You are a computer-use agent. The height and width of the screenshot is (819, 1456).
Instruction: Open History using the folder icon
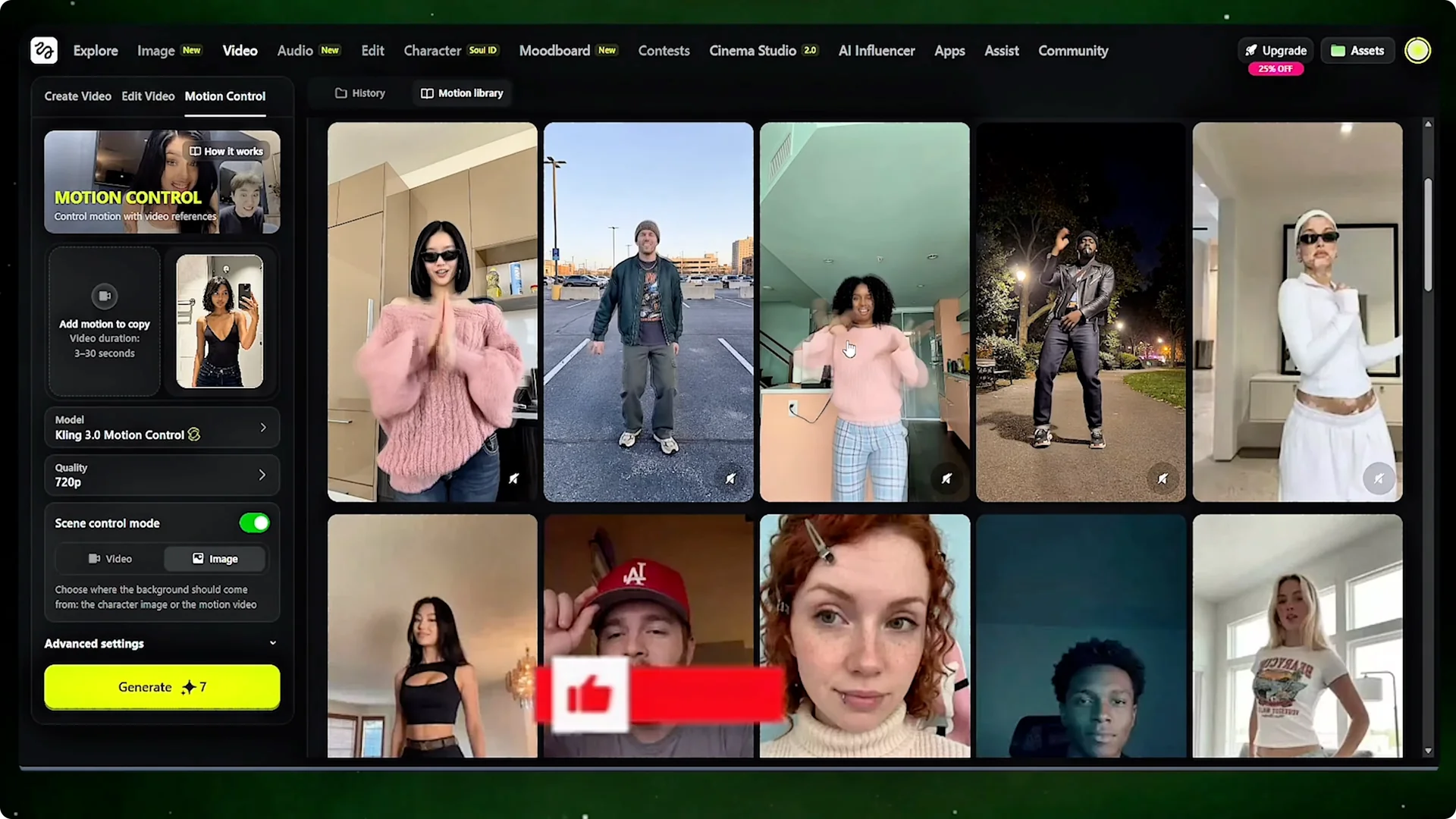coord(341,93)
